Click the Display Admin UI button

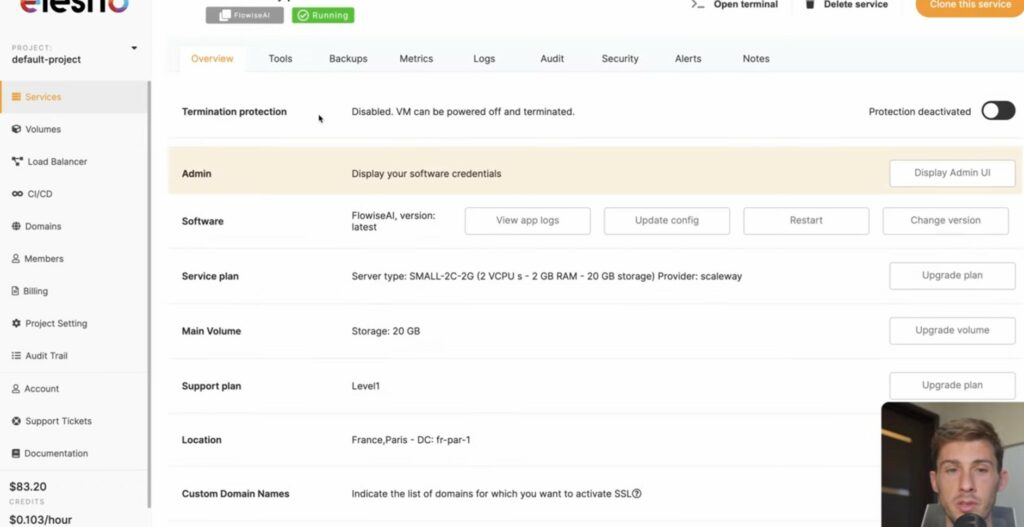pyautogui.click(x=952, y=173)
